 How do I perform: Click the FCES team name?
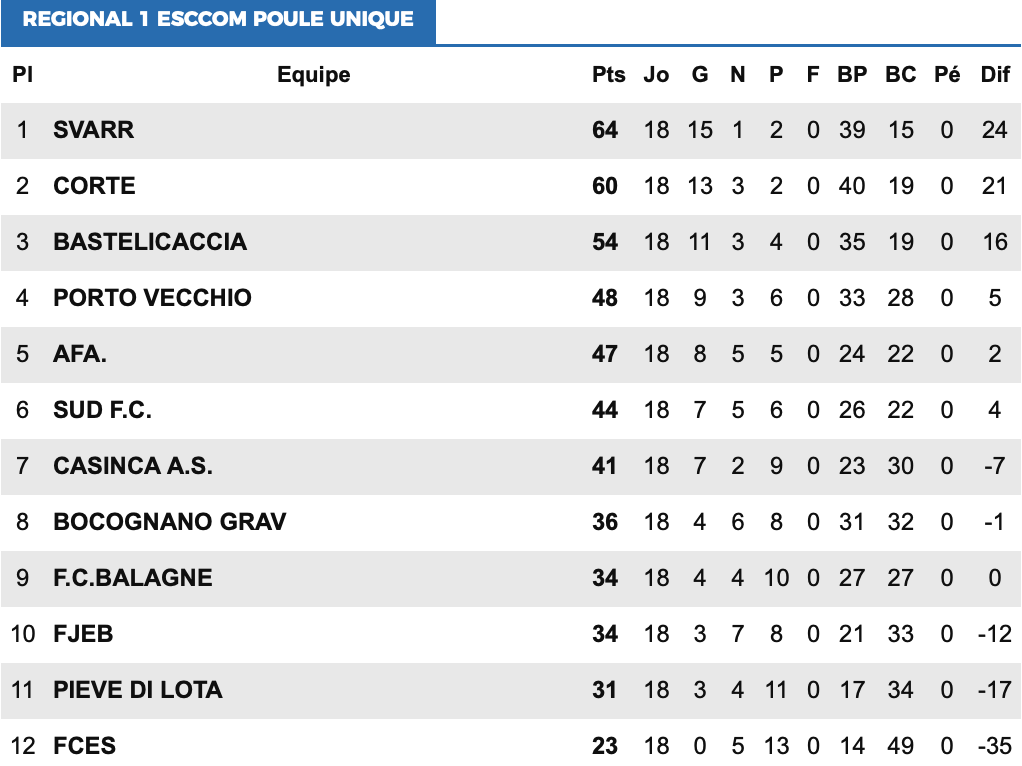[84, 746]
